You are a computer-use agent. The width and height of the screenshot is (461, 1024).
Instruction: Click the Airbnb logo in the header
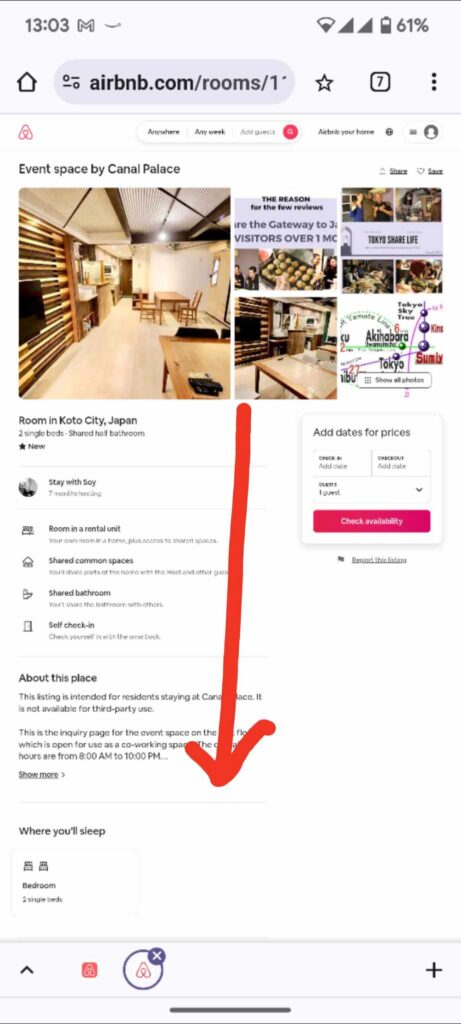[25, 133]
